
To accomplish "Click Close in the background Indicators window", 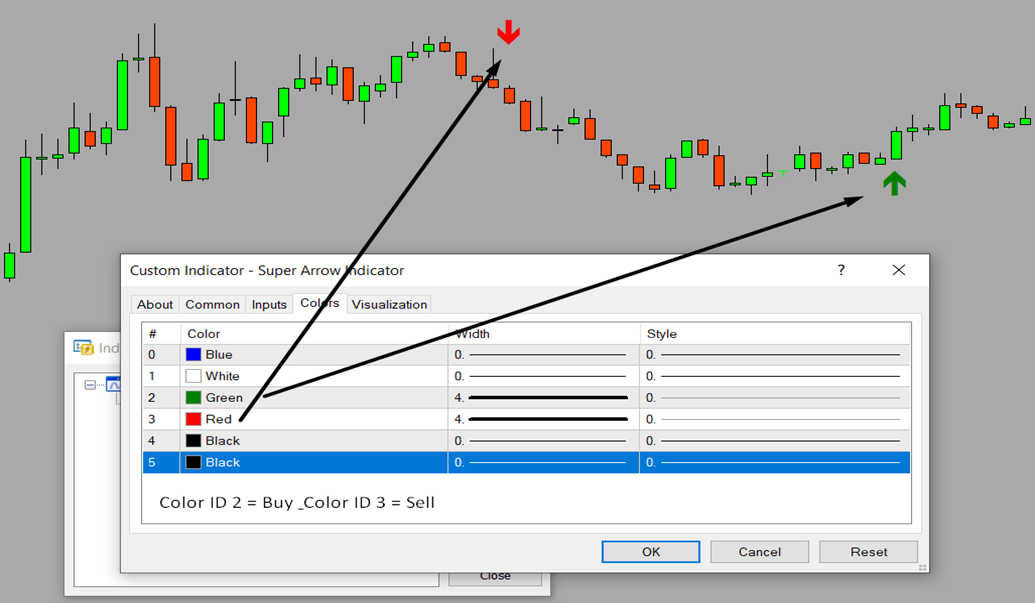I will tap(495, 576).
